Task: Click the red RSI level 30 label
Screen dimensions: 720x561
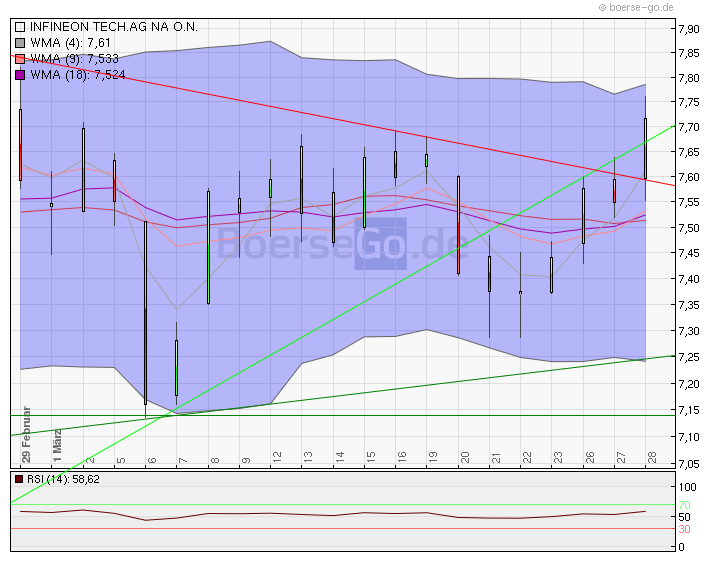Action: (684, 529)
